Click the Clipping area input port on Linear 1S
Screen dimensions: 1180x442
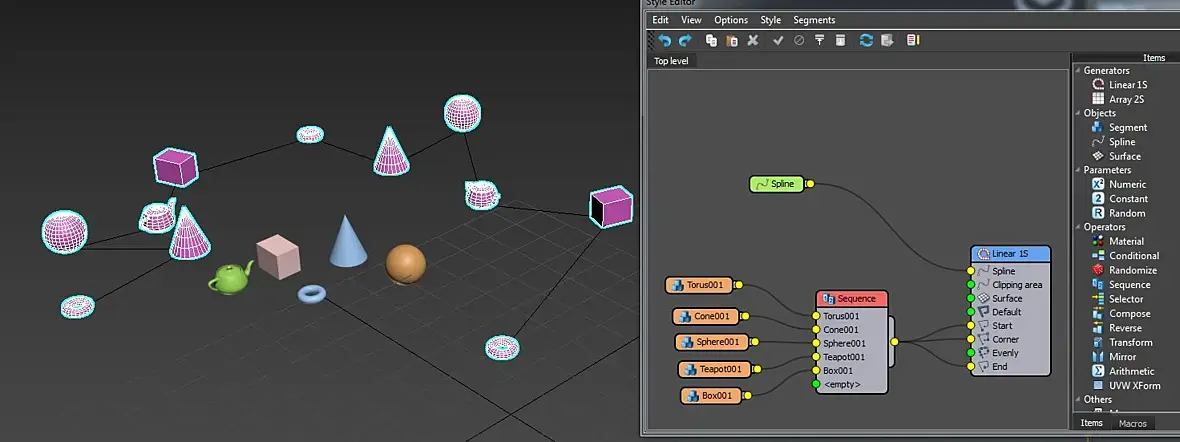pyautogui.click(x=971, y=285)
